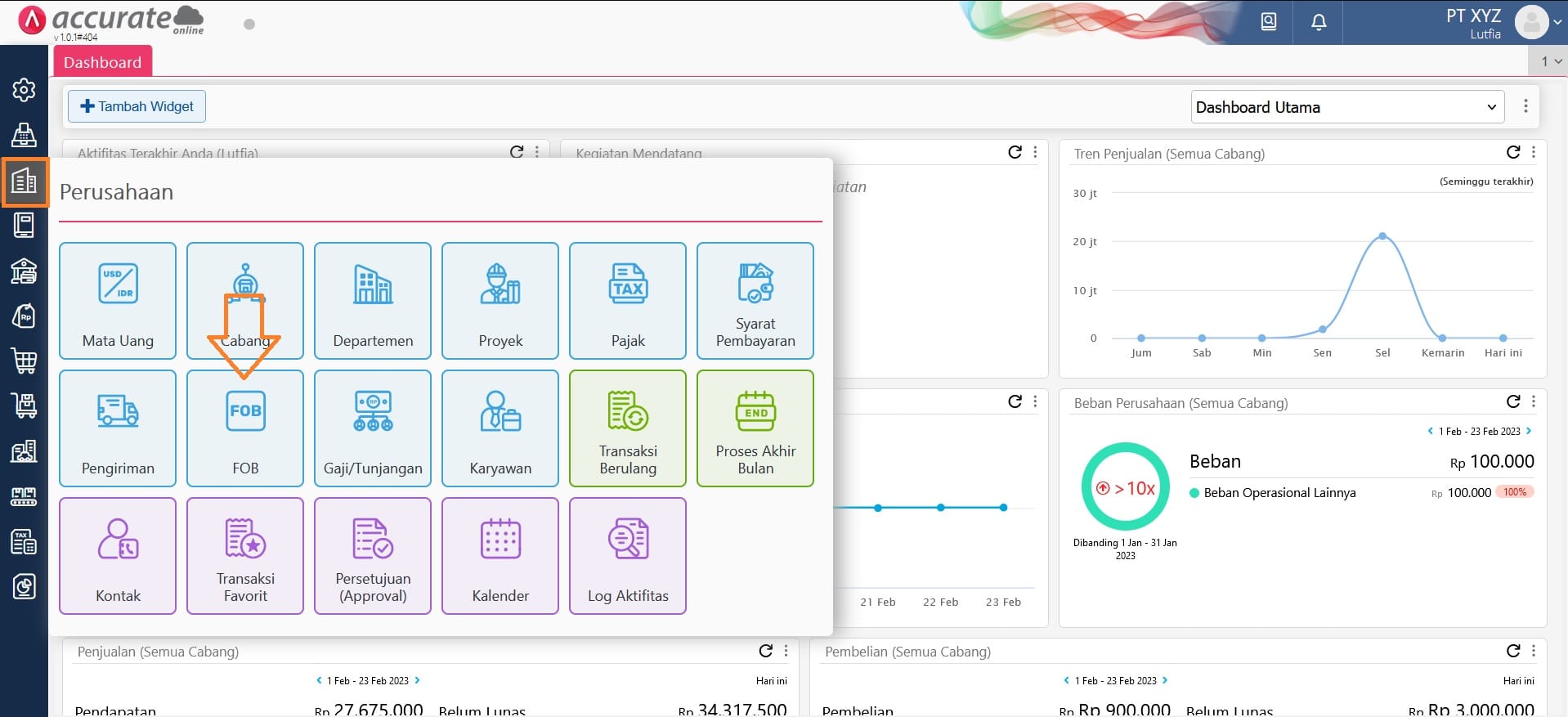Open the shopping cart sidebar module
This screenshot has width=1568, height=717.
point(24,361)
